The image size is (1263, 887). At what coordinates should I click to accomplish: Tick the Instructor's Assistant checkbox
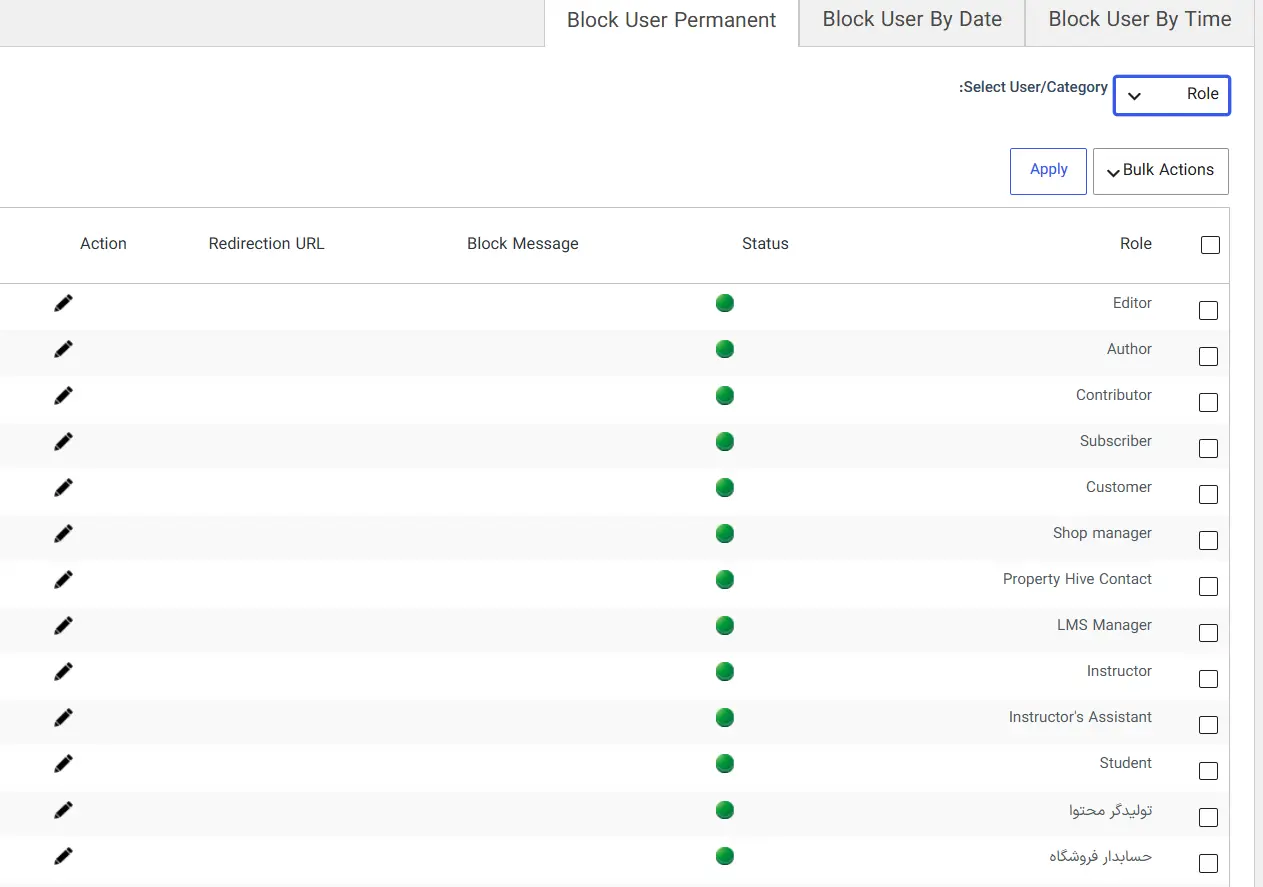point(1208,724)
